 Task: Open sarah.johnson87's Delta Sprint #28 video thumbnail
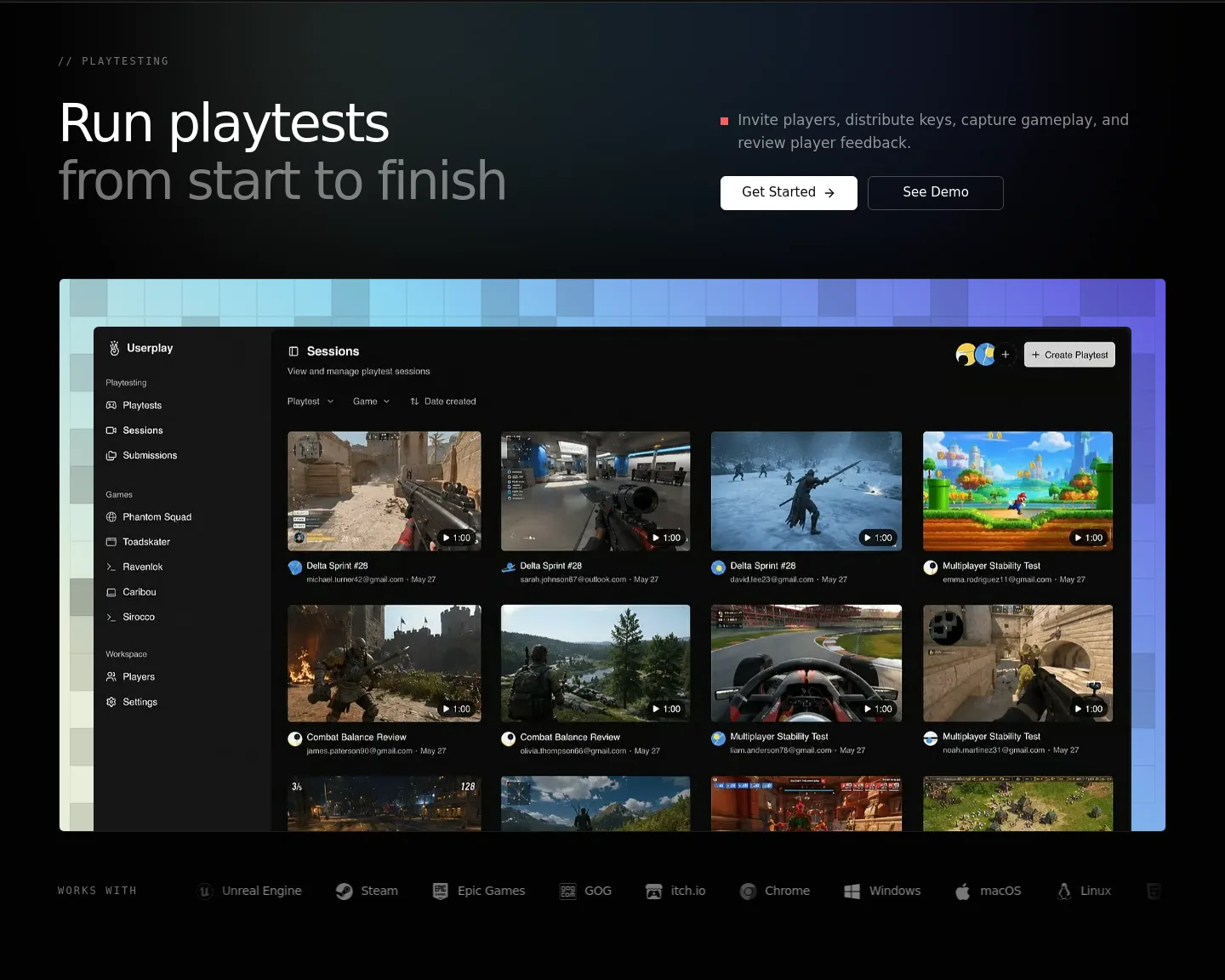595,491
